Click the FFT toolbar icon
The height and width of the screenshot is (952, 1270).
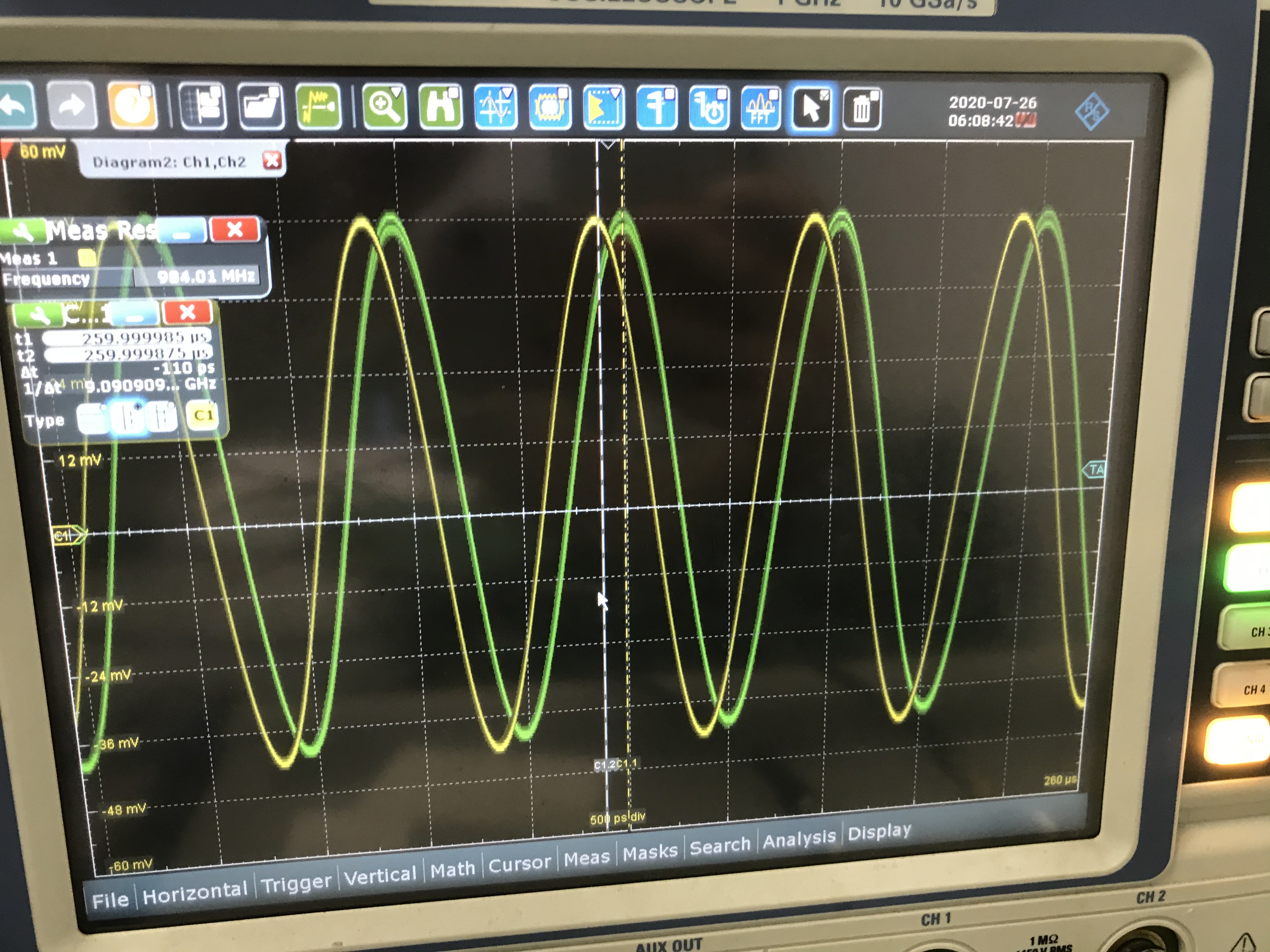pyautogui.click(x=761, y=108)
